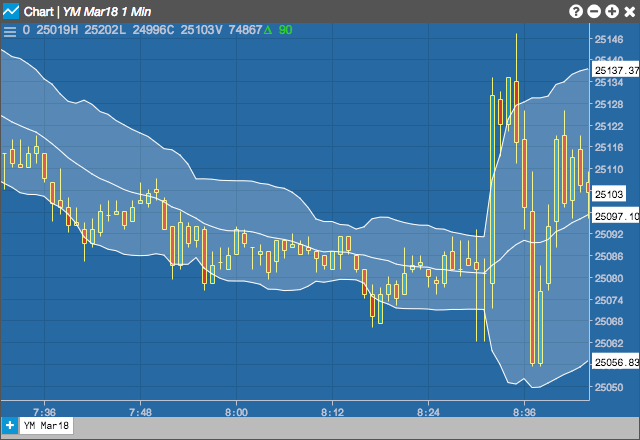
Task: Click the 8:24 time axis label
Action: pos(429,412)
